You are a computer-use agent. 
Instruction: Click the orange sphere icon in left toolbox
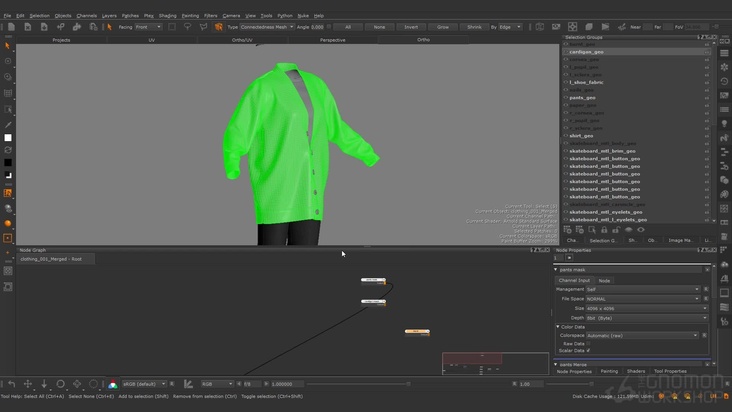7,223
